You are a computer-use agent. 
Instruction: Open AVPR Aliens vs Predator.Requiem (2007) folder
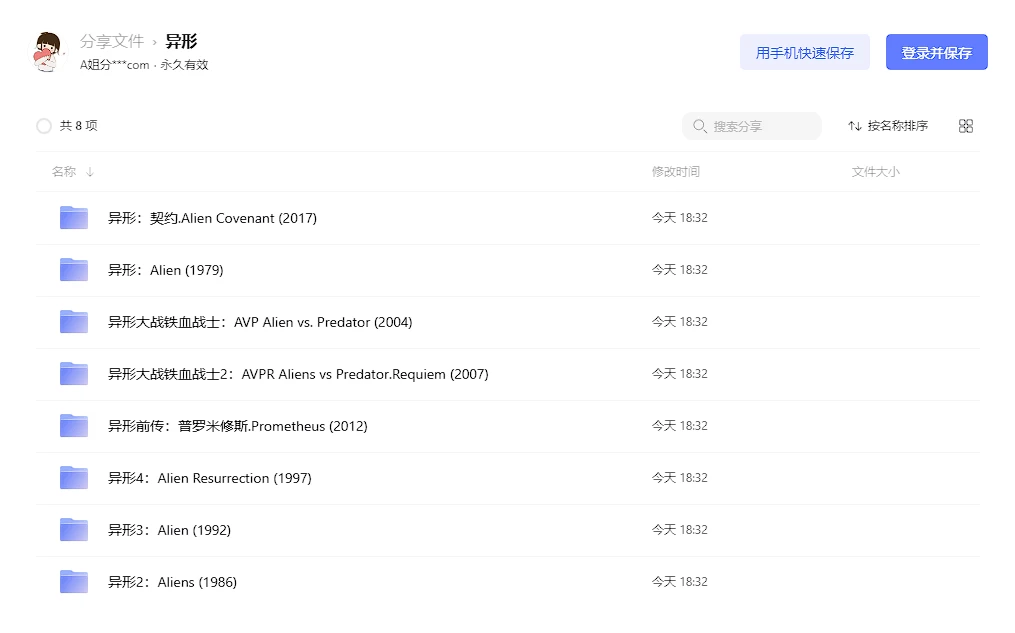[x=298, y=374]
